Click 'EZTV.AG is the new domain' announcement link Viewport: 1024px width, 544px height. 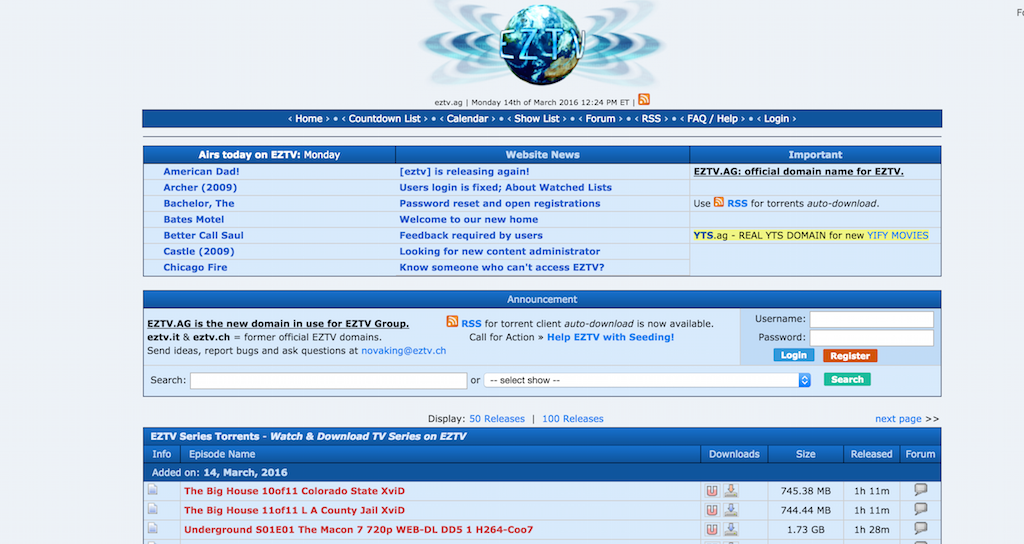click(x=278, y=323)
